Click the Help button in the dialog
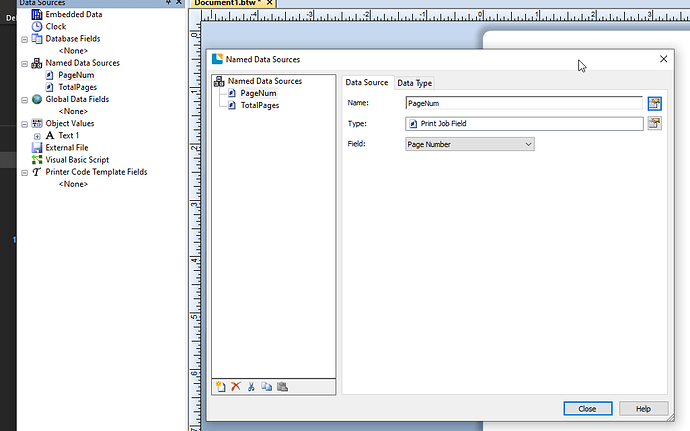690x431 pixels. (643, 409)
